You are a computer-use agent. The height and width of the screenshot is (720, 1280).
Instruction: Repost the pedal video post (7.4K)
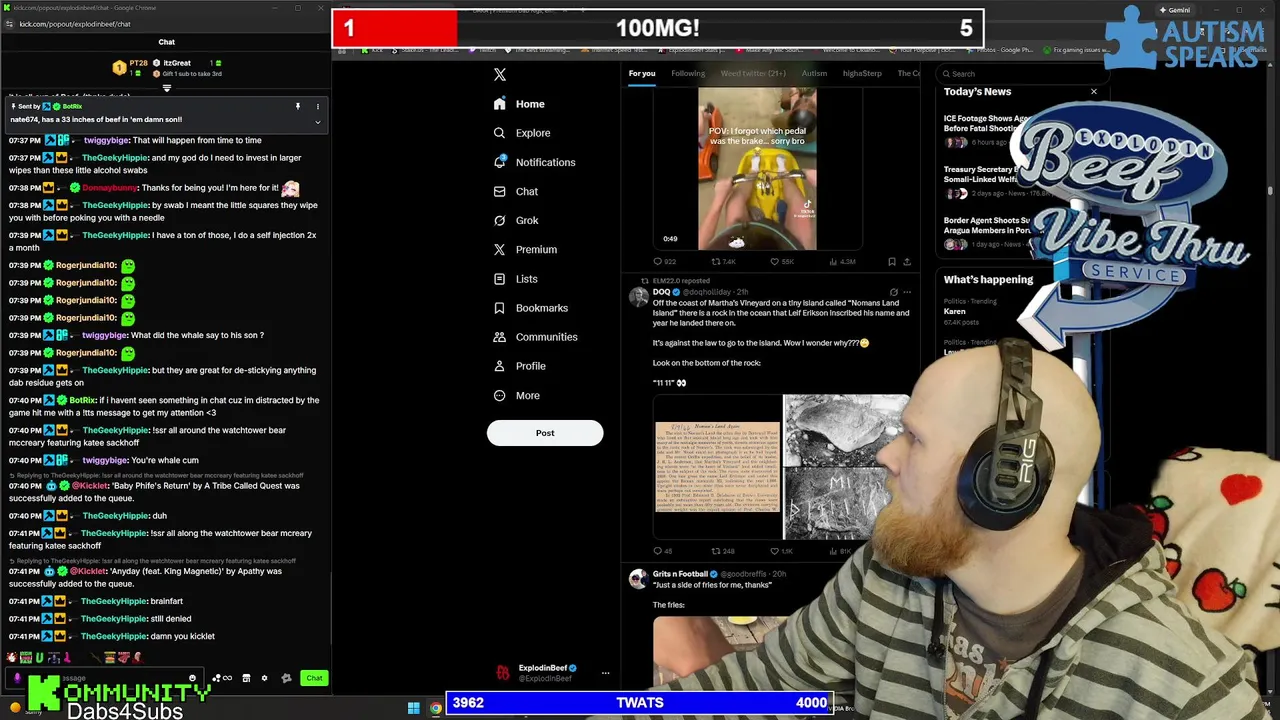click(723, 262)
